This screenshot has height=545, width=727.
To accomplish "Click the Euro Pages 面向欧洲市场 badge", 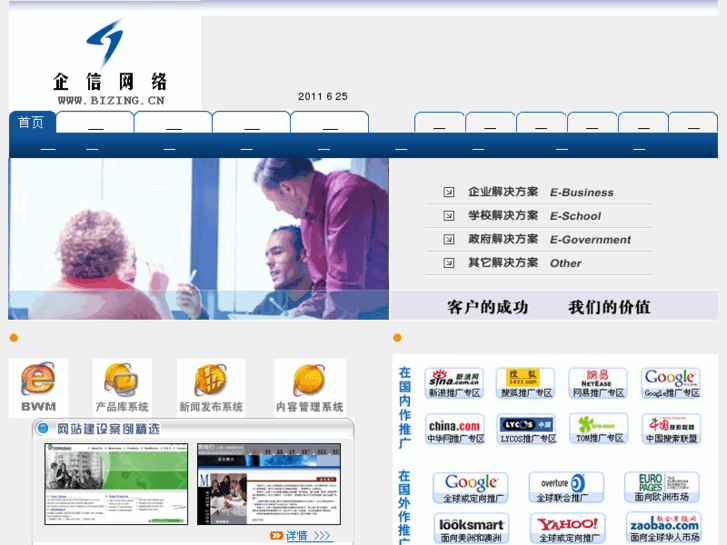I will coord(662,487).
